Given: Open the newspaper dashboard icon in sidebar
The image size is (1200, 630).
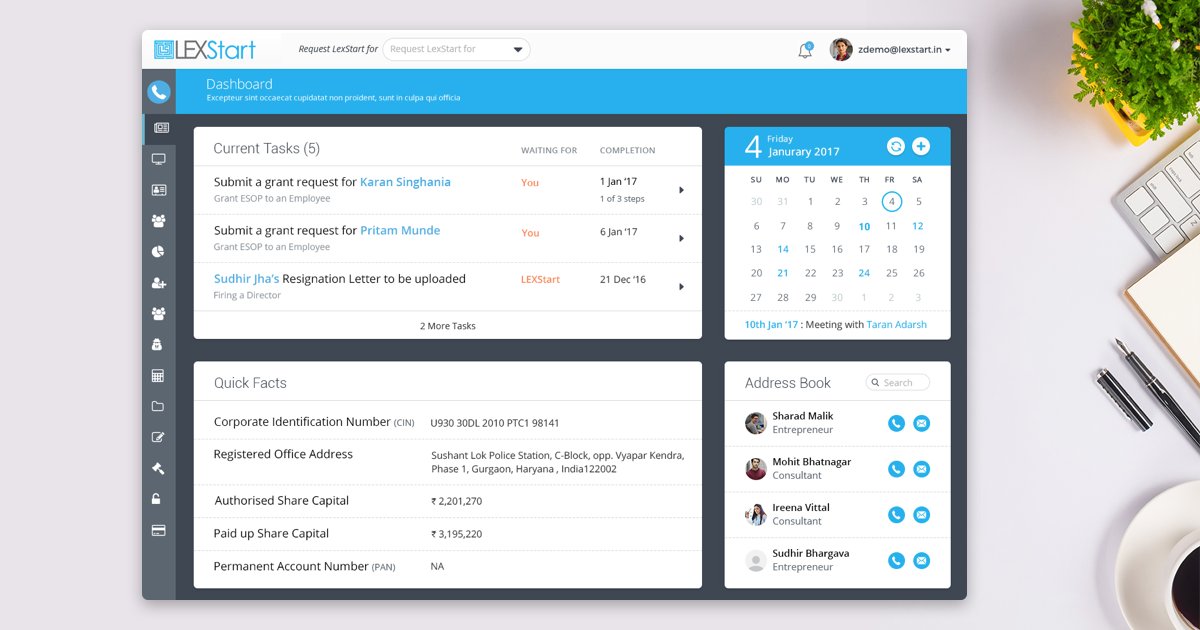Looking at the screenshot, I should pos(161,128).
